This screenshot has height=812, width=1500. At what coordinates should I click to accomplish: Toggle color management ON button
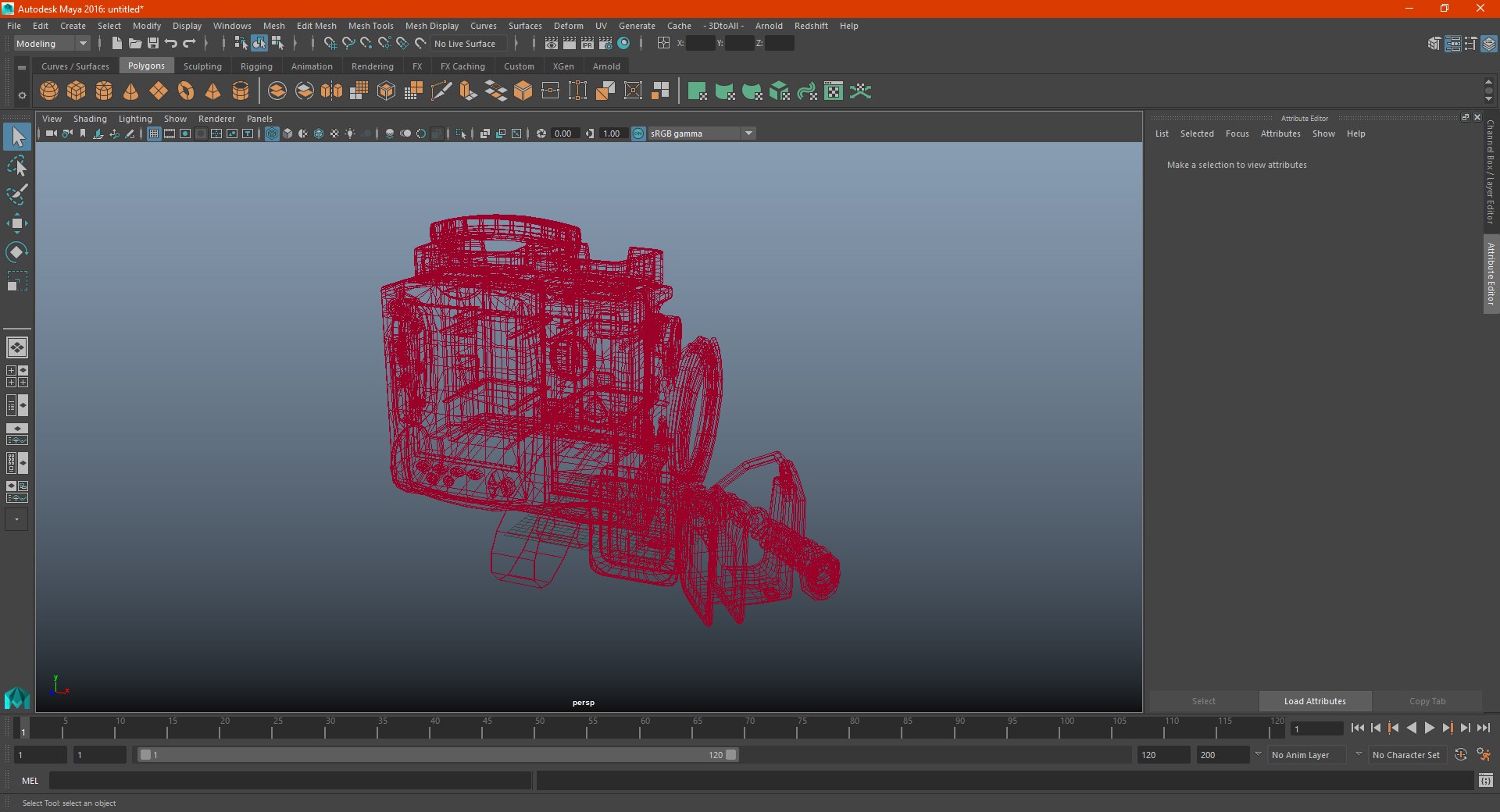(x=638, y=134)
